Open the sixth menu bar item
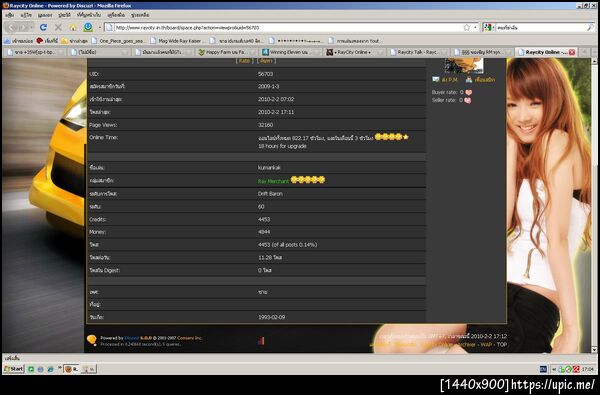 point(116,15)
